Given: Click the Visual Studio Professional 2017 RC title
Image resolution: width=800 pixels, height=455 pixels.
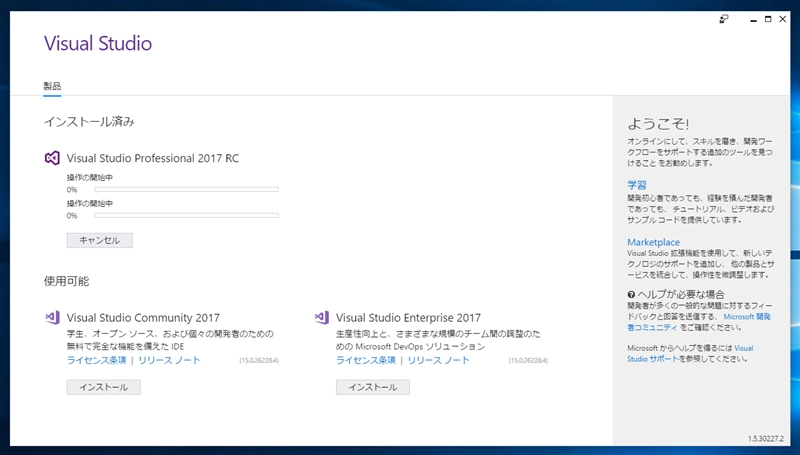Looking at the screenshot, I should (x=153, y=158).
